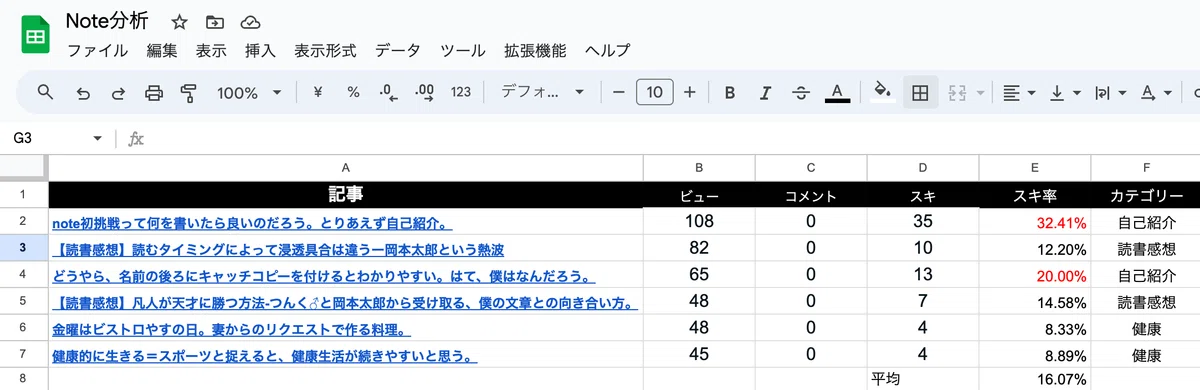1200x390 pixels.
Task: Open the 100% zoom dropdown
Action: [249, 92]
